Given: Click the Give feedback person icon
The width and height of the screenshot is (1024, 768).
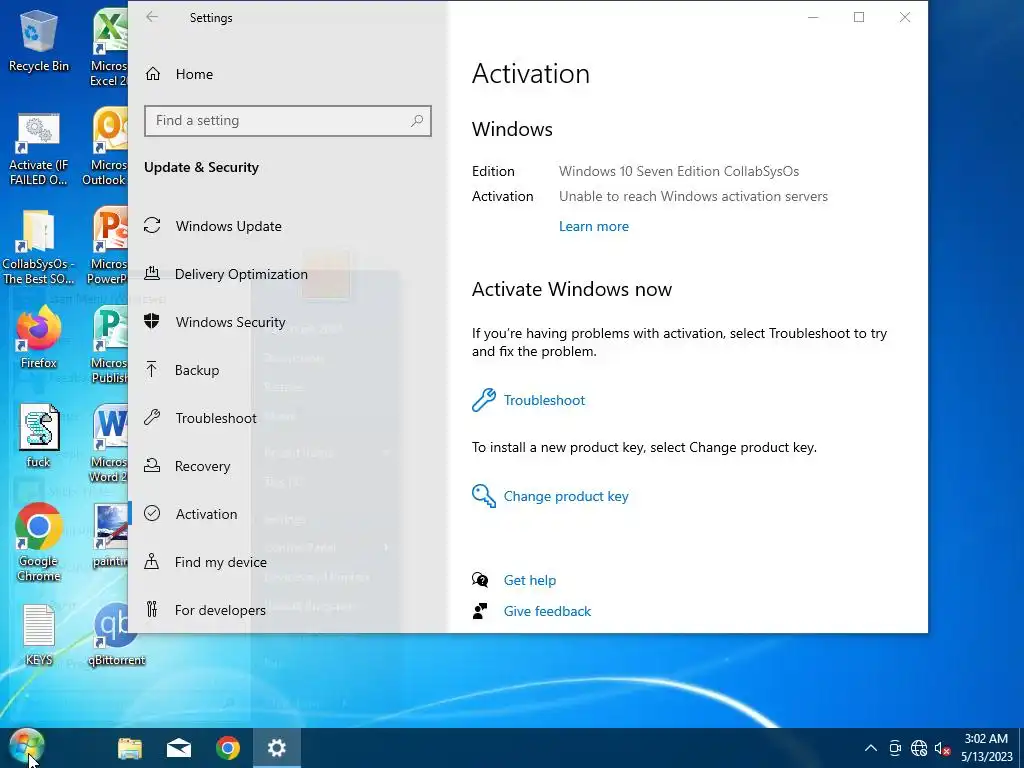Looking at the screenshot, I should coord(480,611).
